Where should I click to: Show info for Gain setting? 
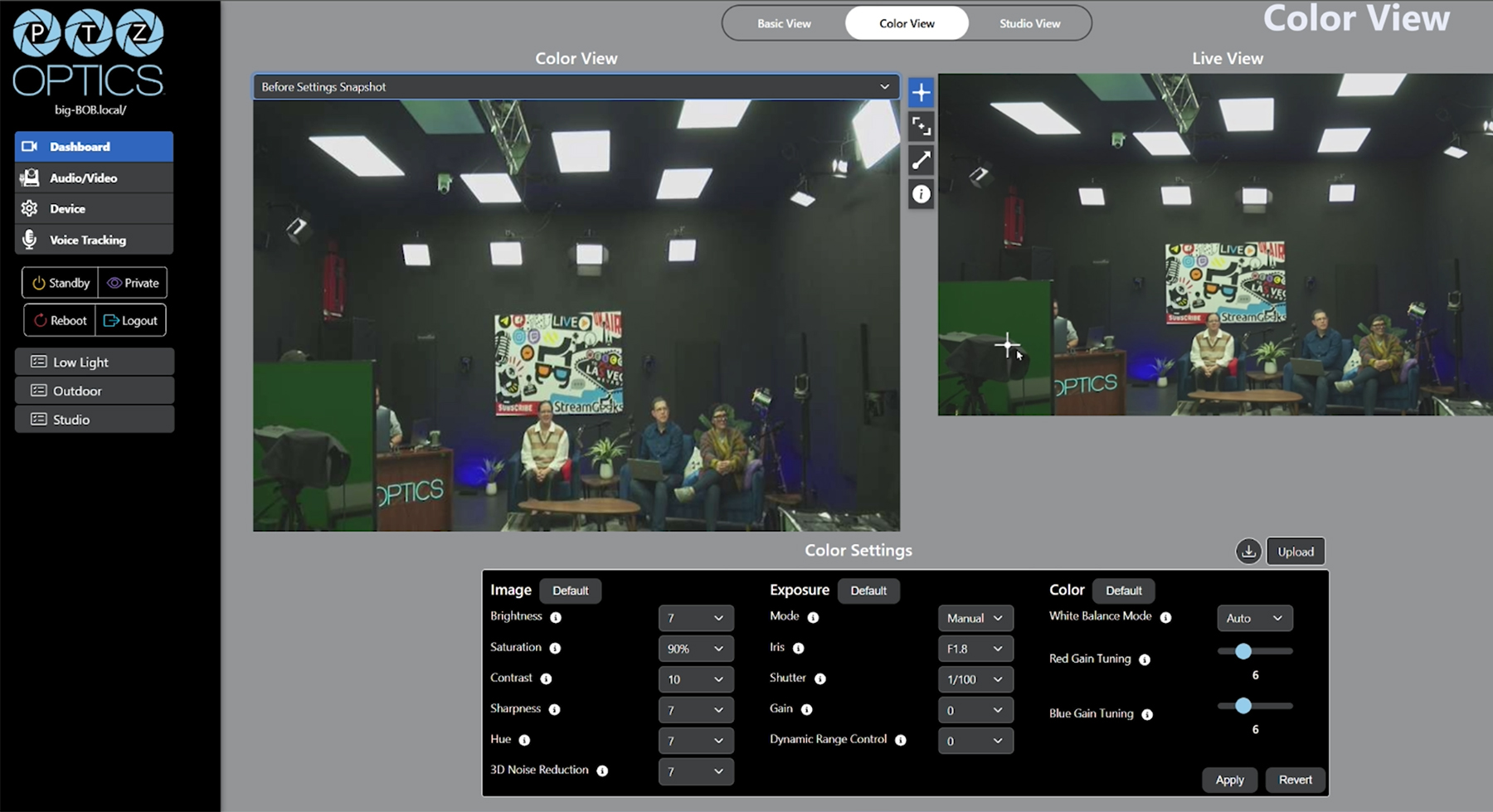pyautogui.click(x=806, y=709)
